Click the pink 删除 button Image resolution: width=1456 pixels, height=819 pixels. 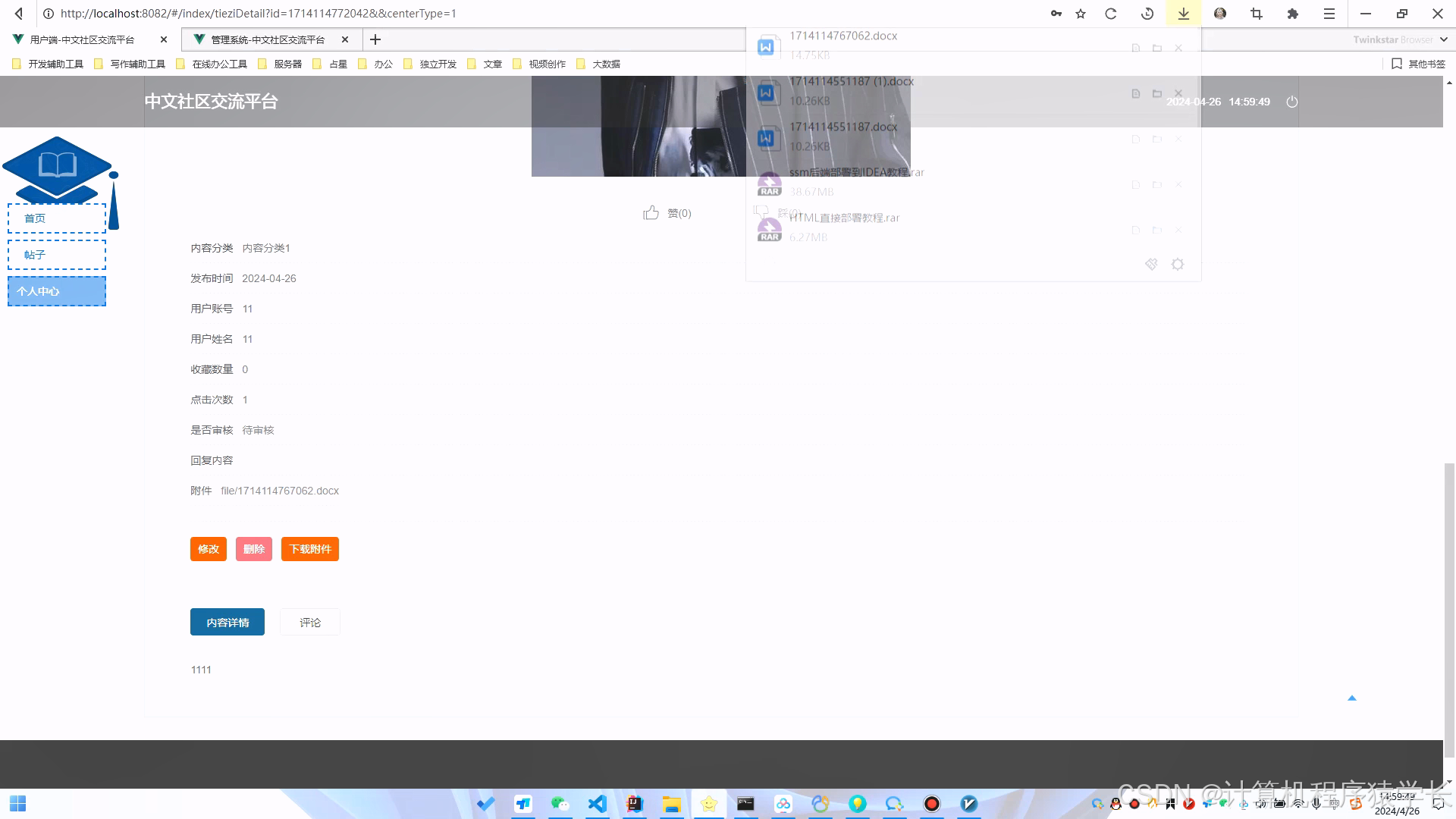click(x=253, y=549)
